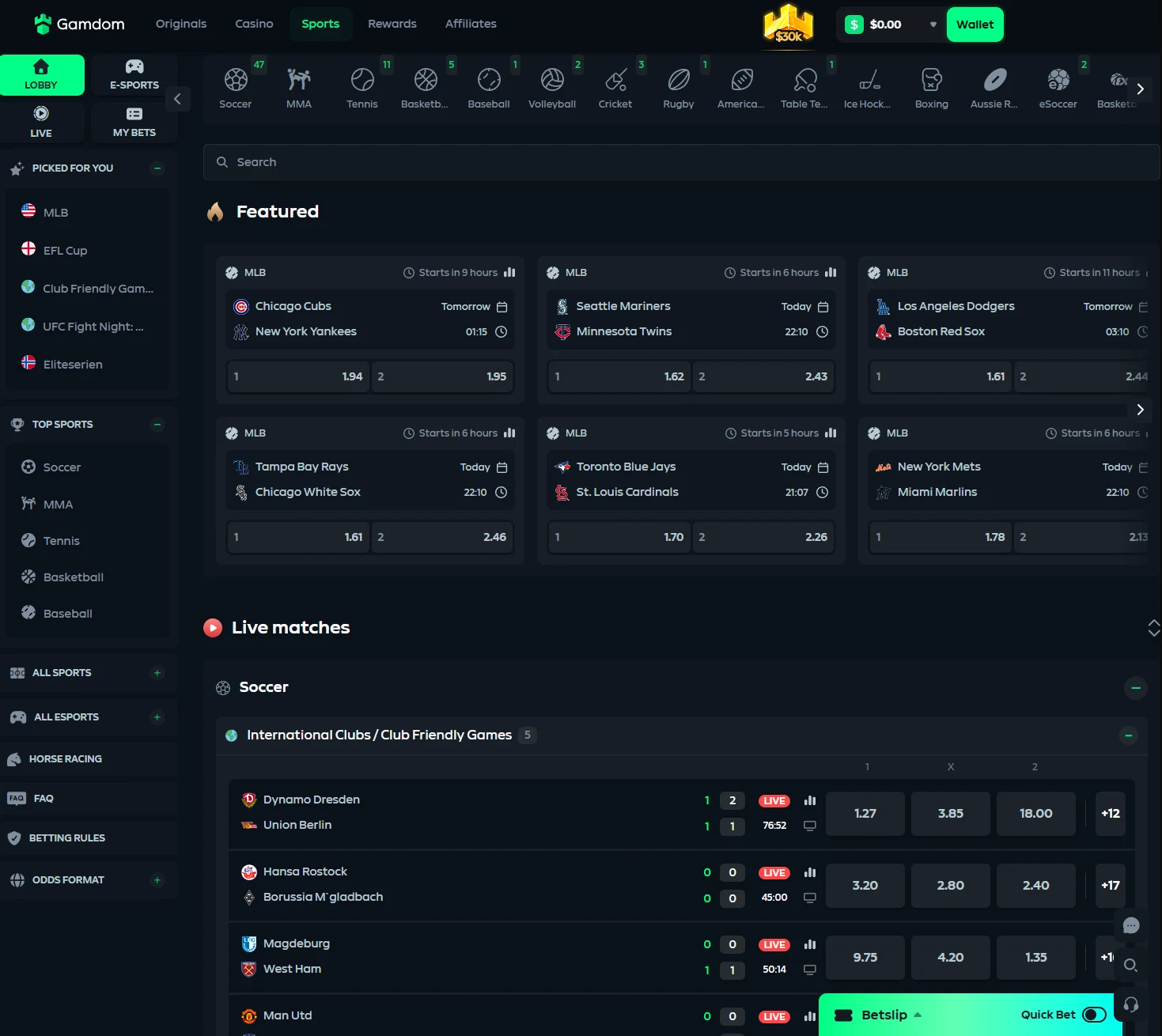Open the Originals menu
Image resolution: width=1162 pixels, height=1036 pixels.
click(x=181, y=24)
